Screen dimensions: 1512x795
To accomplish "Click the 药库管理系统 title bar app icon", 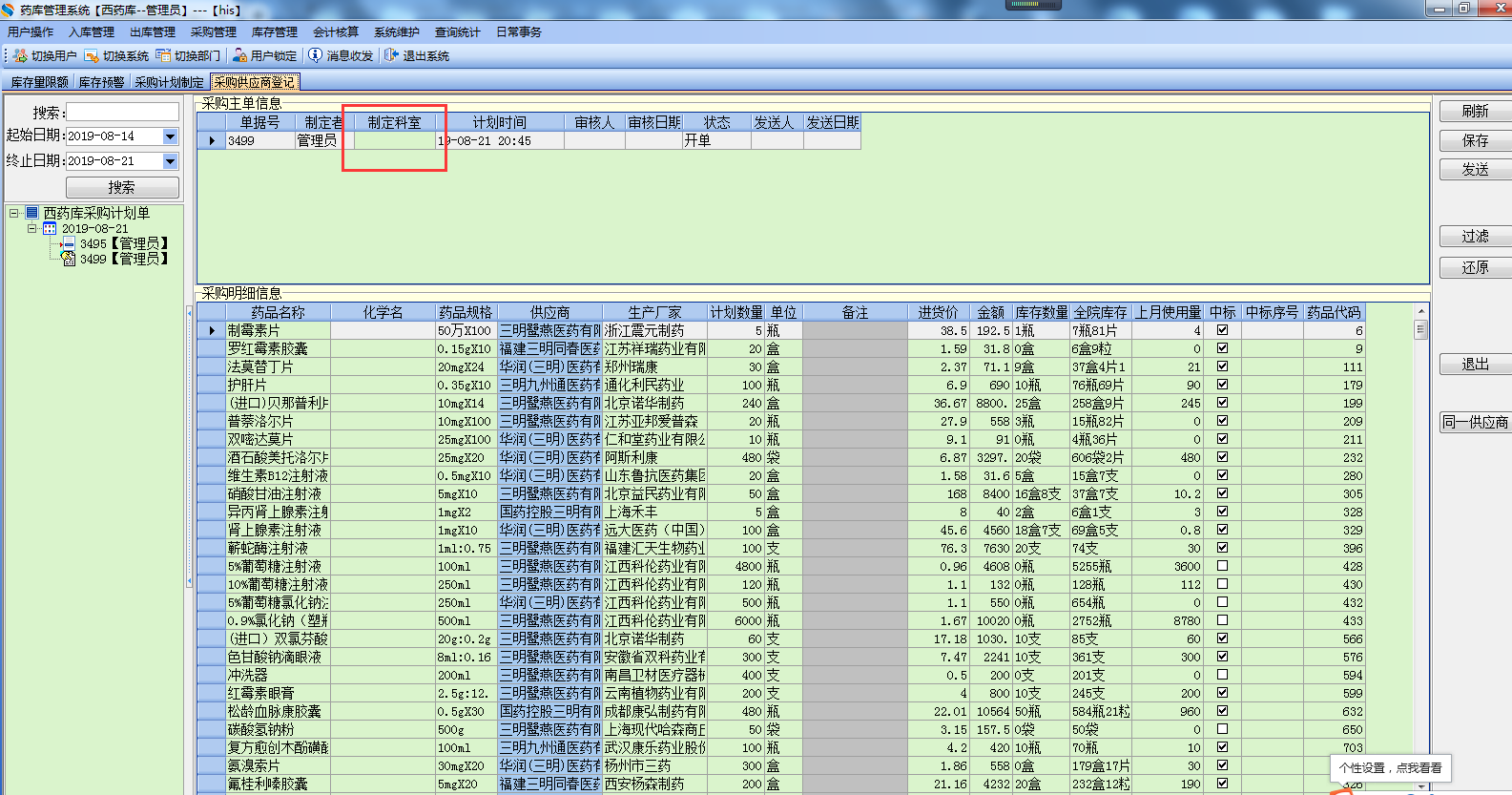I will point(9,10).
